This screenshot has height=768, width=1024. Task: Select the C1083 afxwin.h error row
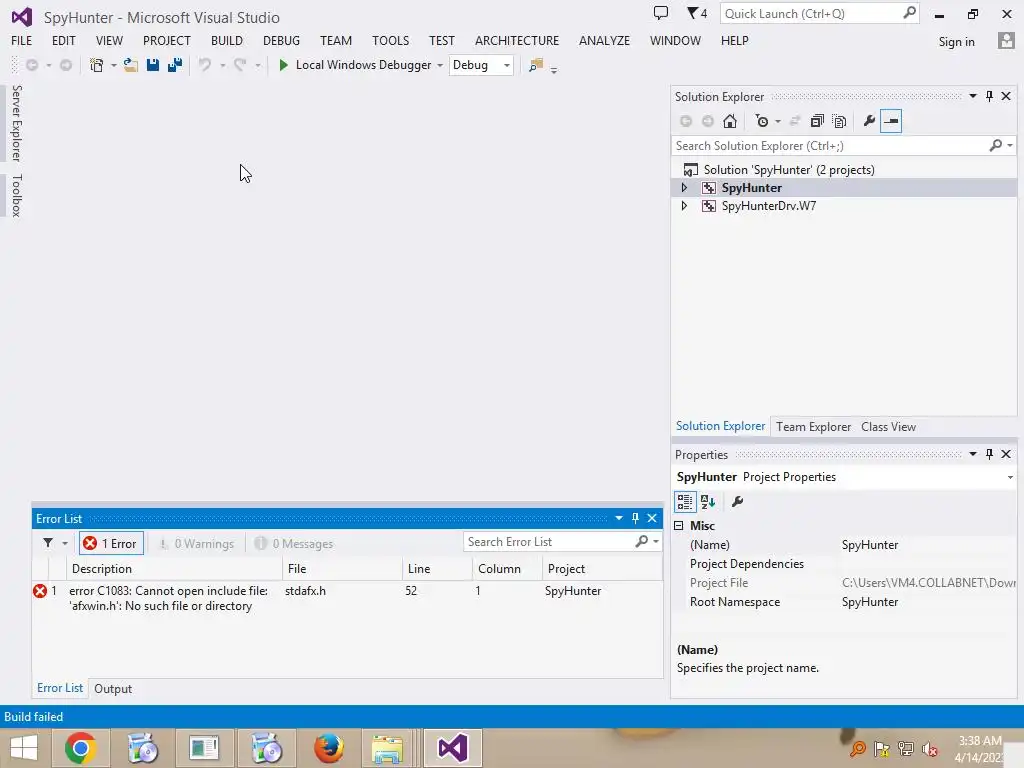click(347, 598)
